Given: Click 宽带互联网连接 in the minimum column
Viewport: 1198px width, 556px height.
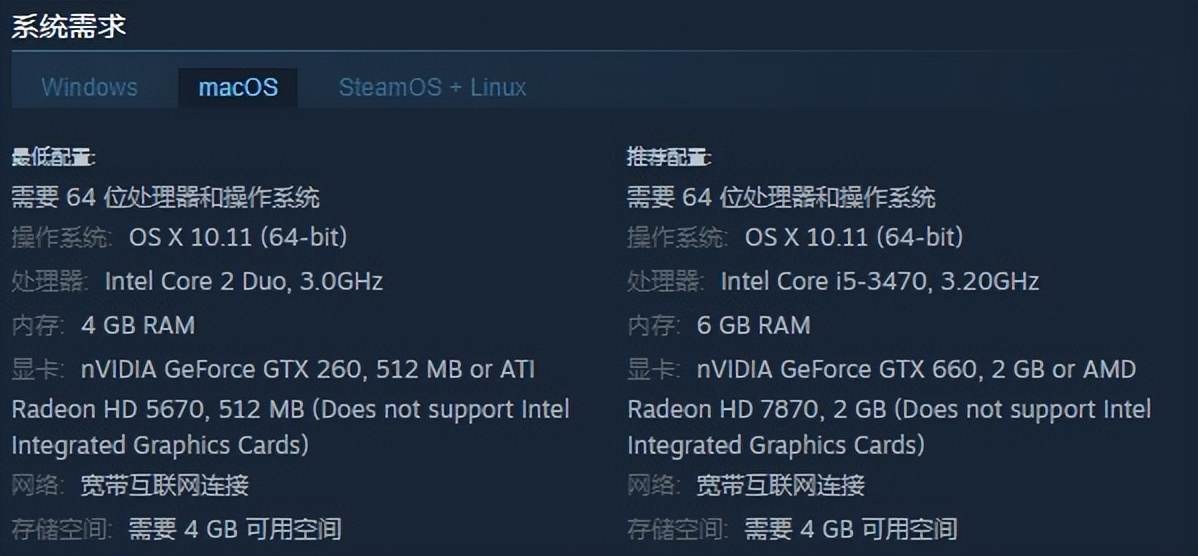Looking at the screenshot, I should coord(165,486).
